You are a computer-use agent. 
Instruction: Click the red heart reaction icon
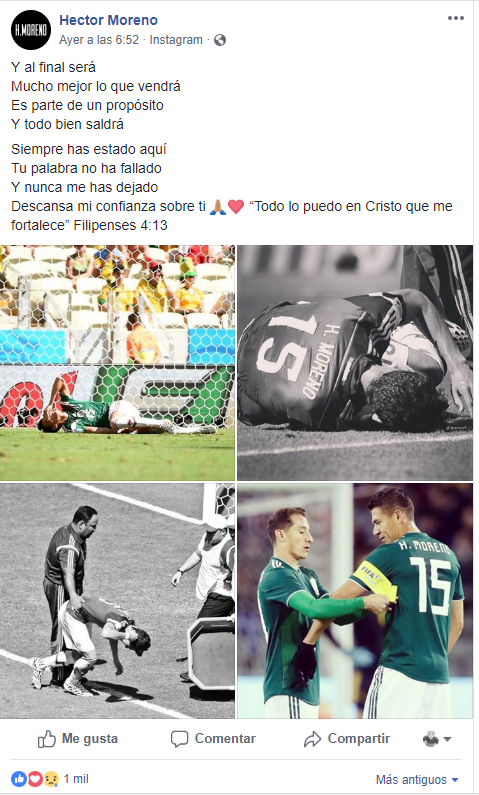(35, 779)
